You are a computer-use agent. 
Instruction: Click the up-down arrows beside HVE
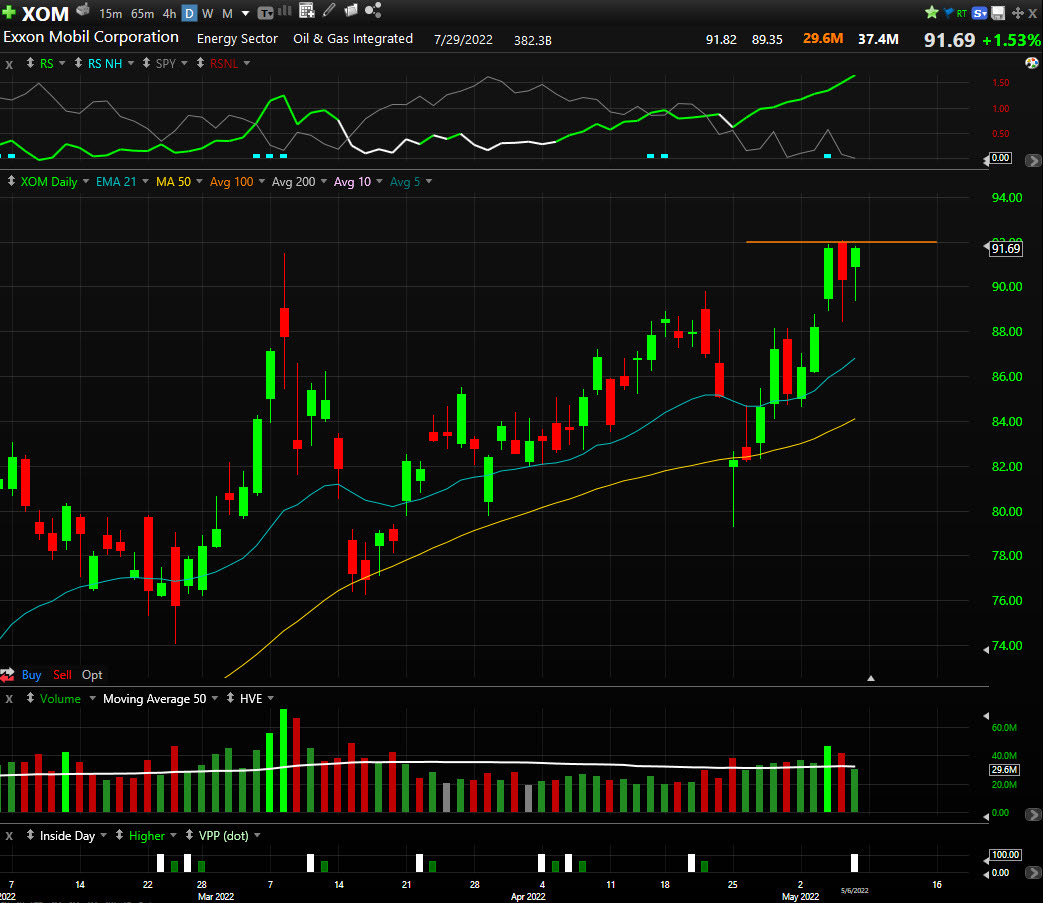[x=230, y=698]
